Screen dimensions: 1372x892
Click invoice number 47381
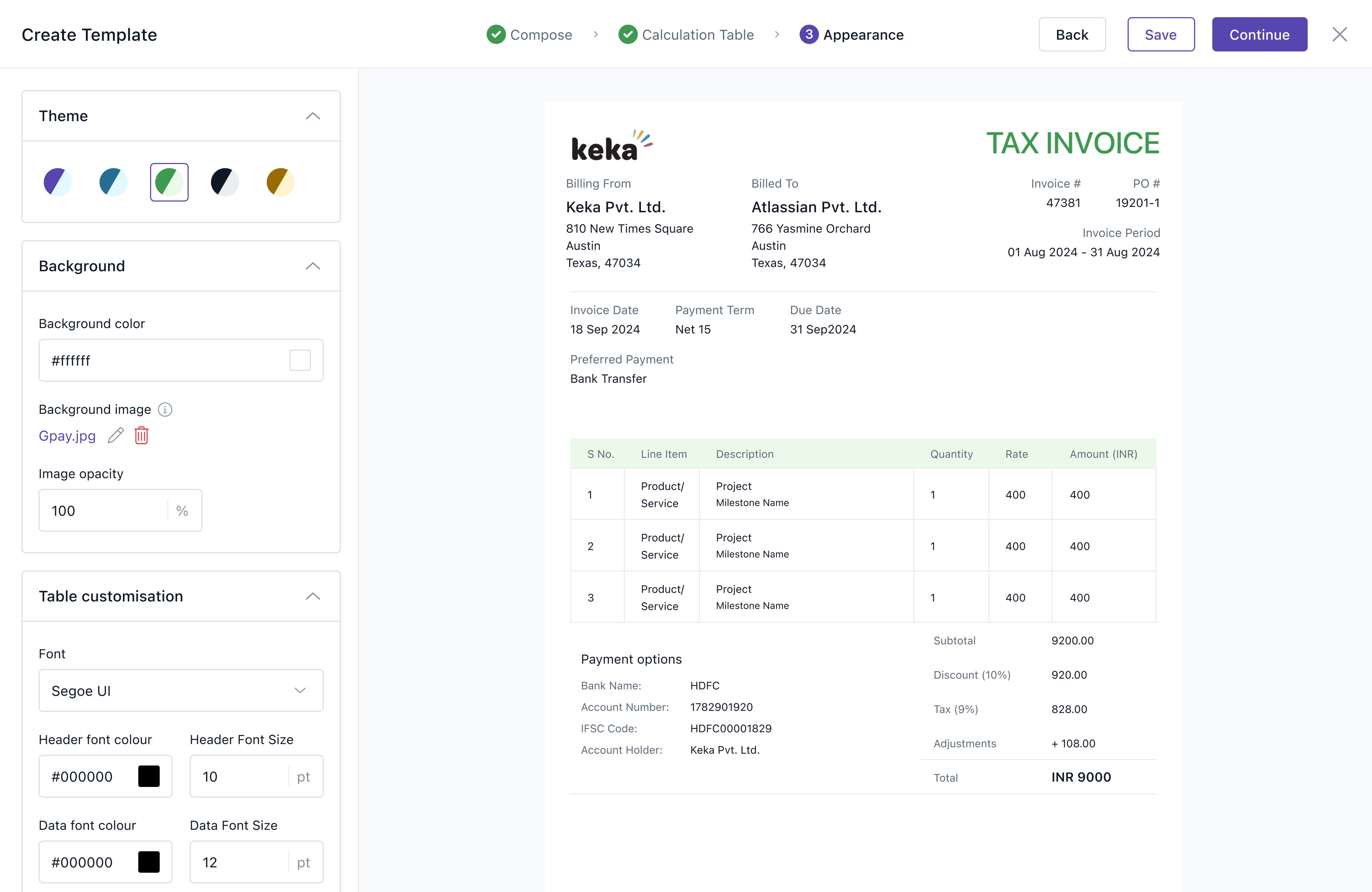coord(1063,203)
